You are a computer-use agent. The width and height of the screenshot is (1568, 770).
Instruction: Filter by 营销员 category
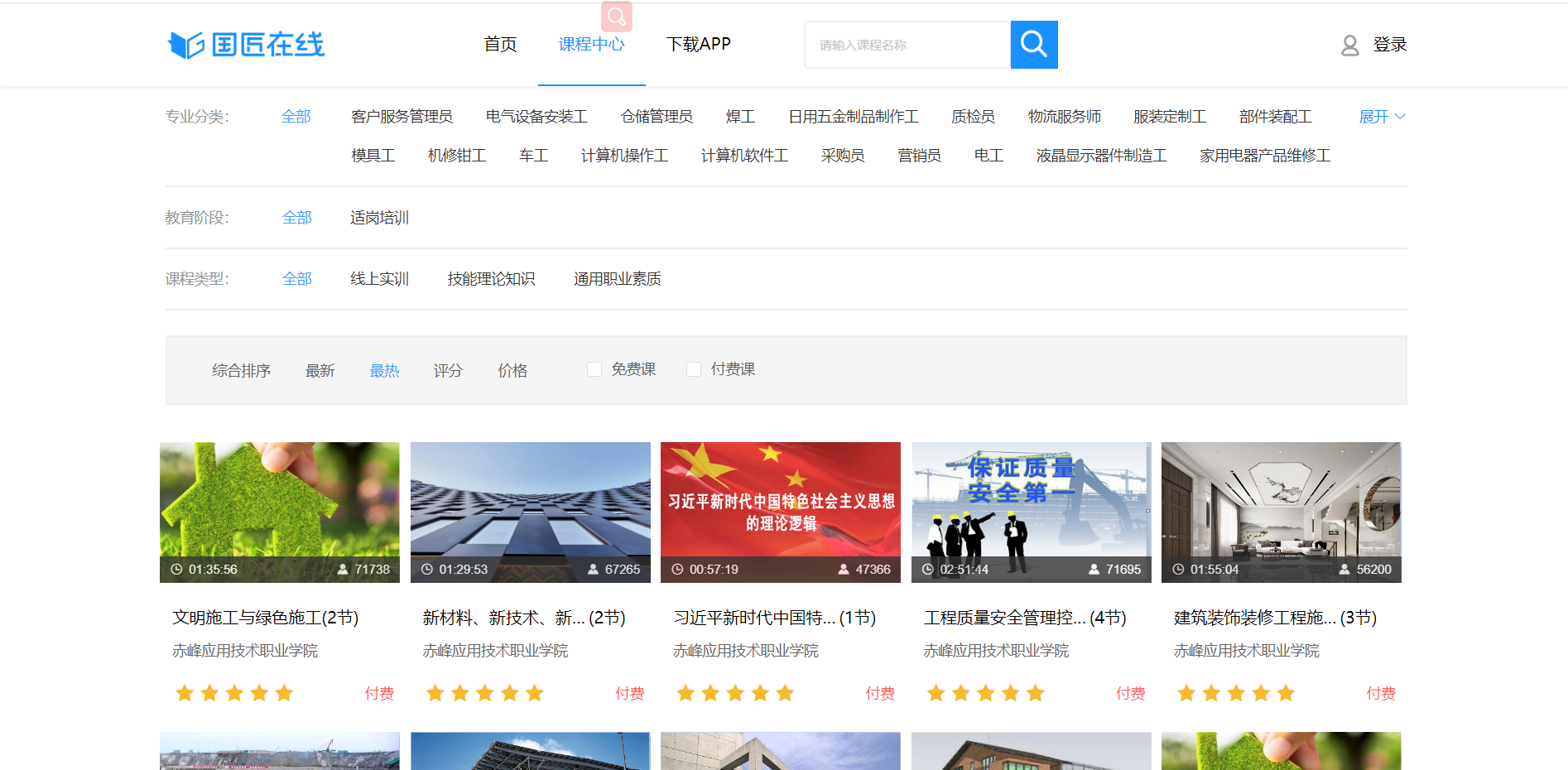[x=919, y=156]
